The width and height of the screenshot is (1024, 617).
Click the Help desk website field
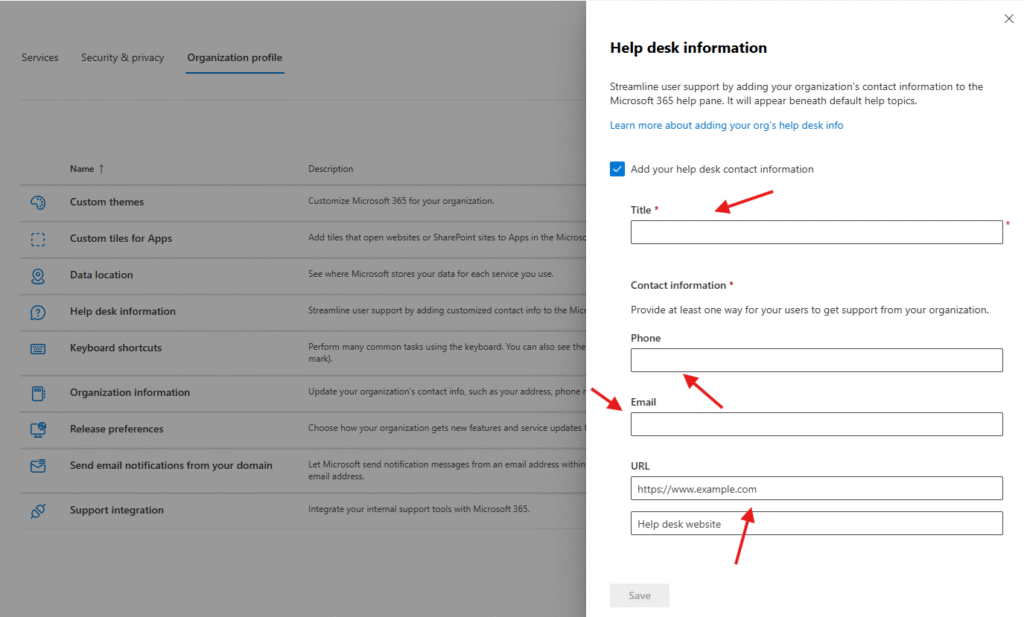(x=816, y=523)
